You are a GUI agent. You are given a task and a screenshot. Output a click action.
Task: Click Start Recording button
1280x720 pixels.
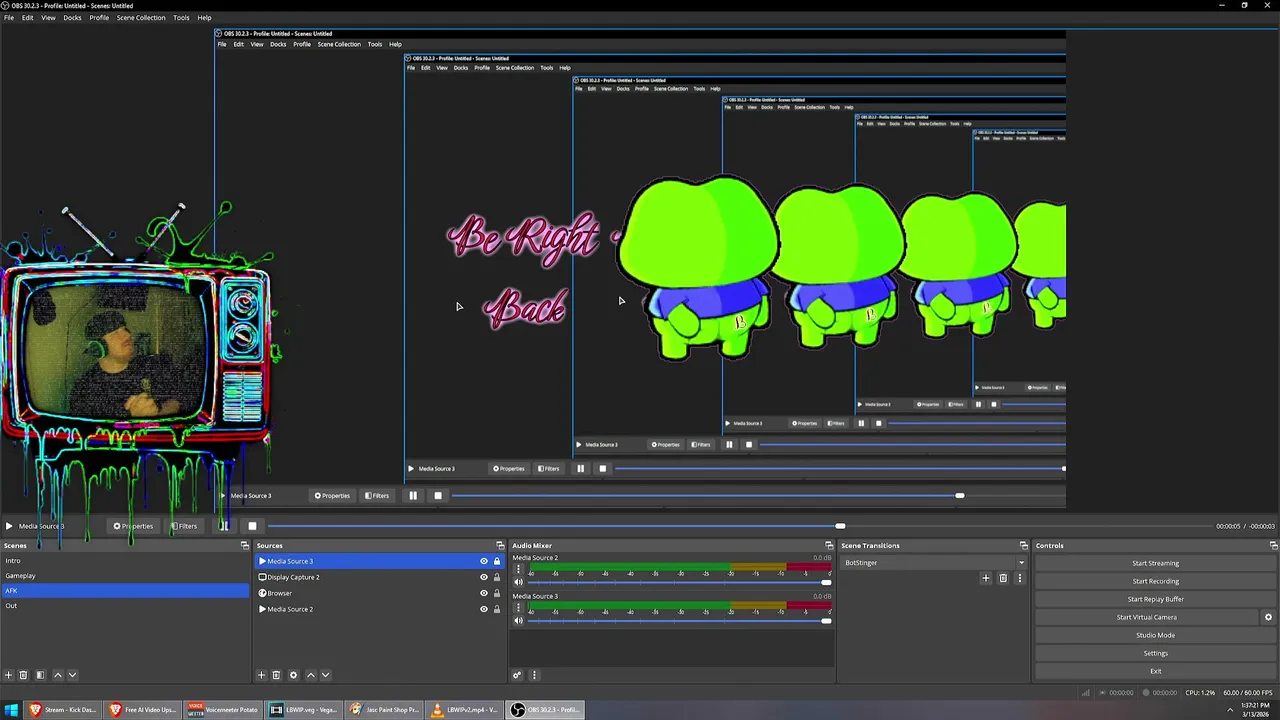pyautogui.click(x=1155, y=581)
